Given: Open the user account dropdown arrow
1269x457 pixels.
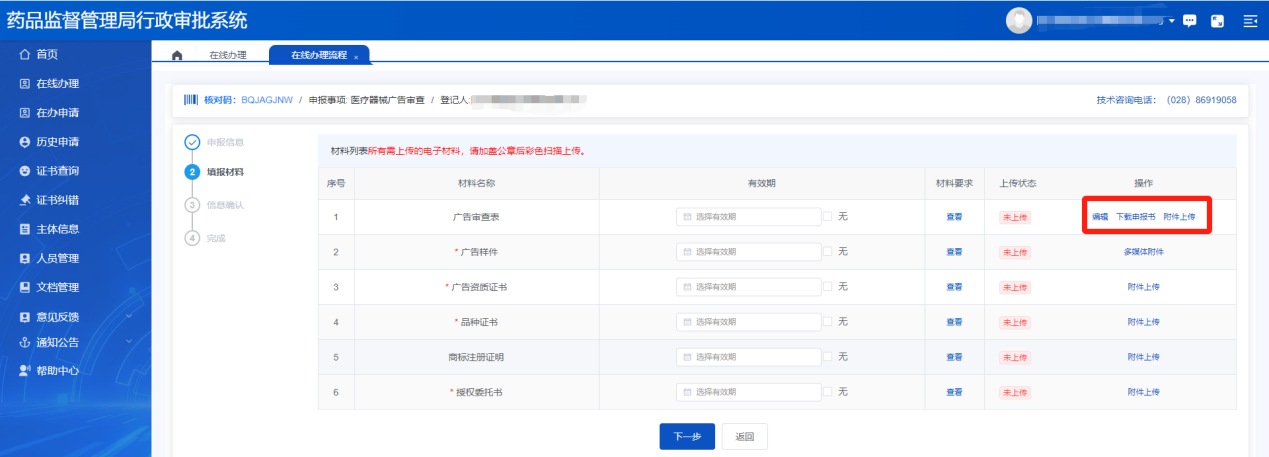Looking at the screenshot, I should 1171,21.
